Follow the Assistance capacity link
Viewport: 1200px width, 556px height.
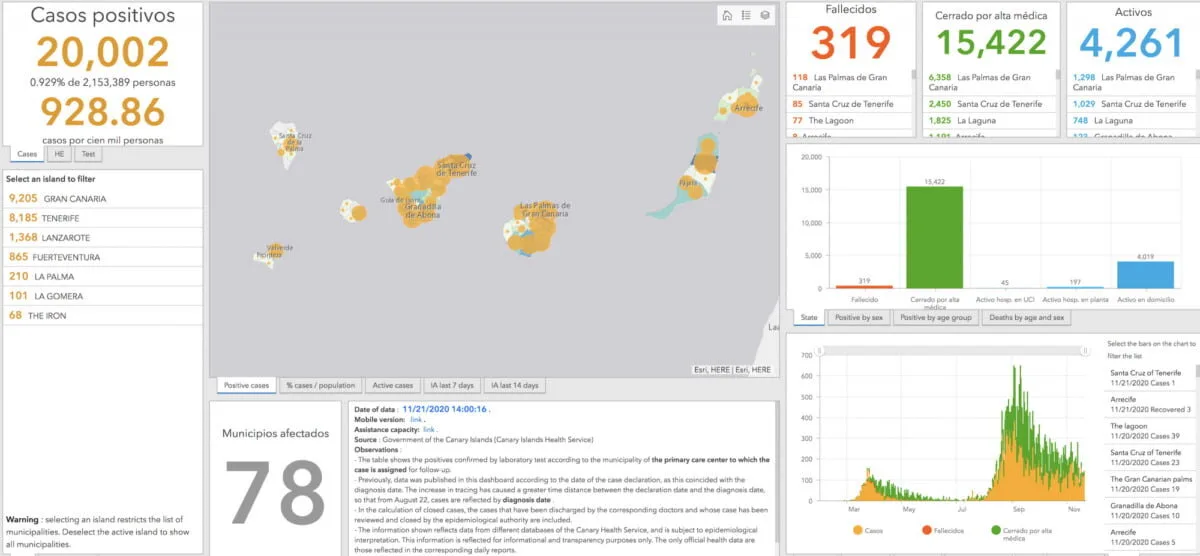[x=429, y=429]
